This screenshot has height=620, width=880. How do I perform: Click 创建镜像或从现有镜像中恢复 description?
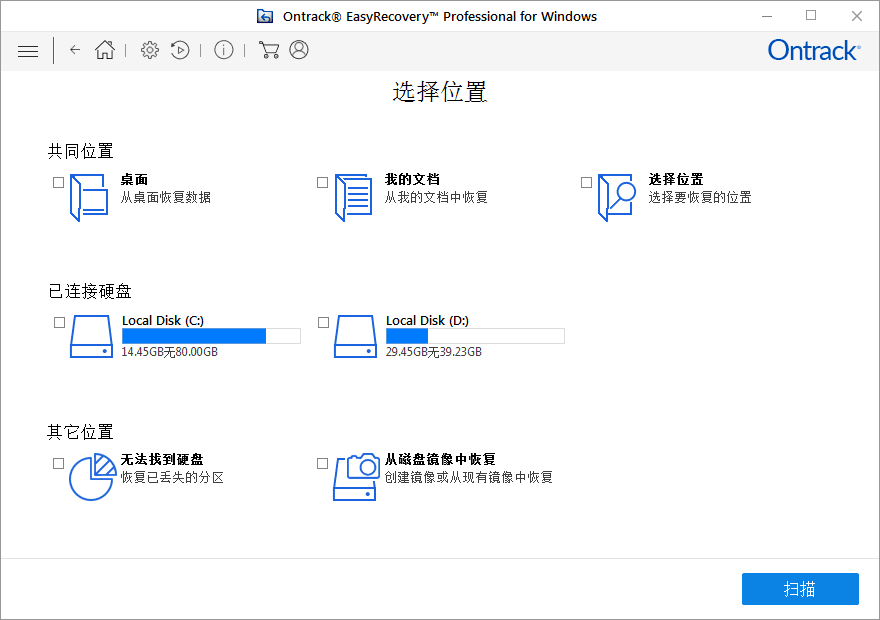(x=469, y=477)
